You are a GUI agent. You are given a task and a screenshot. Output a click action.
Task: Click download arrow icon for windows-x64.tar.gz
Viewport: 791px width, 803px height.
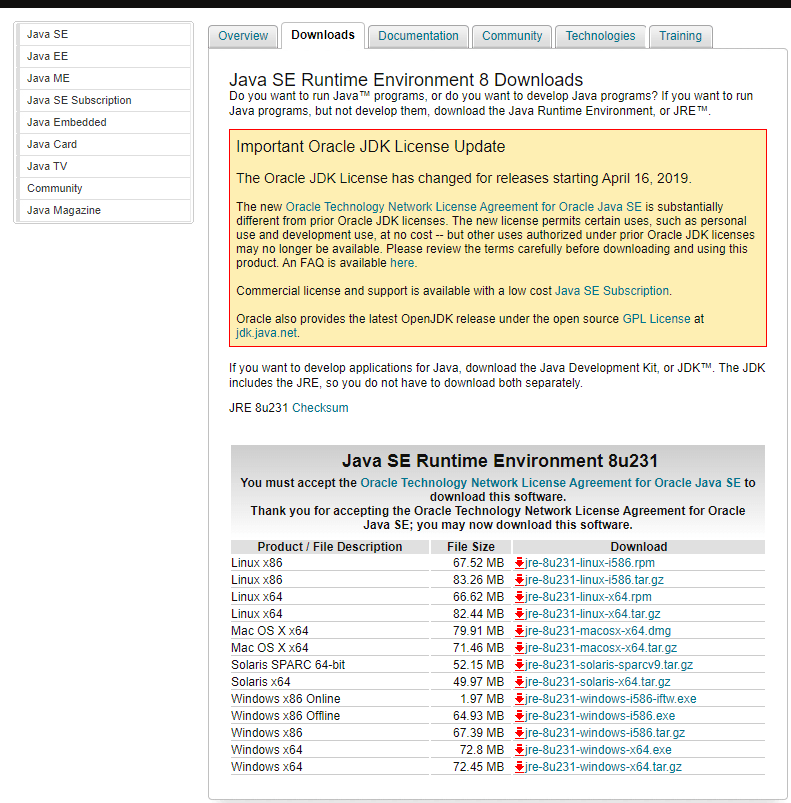point(519,767)
